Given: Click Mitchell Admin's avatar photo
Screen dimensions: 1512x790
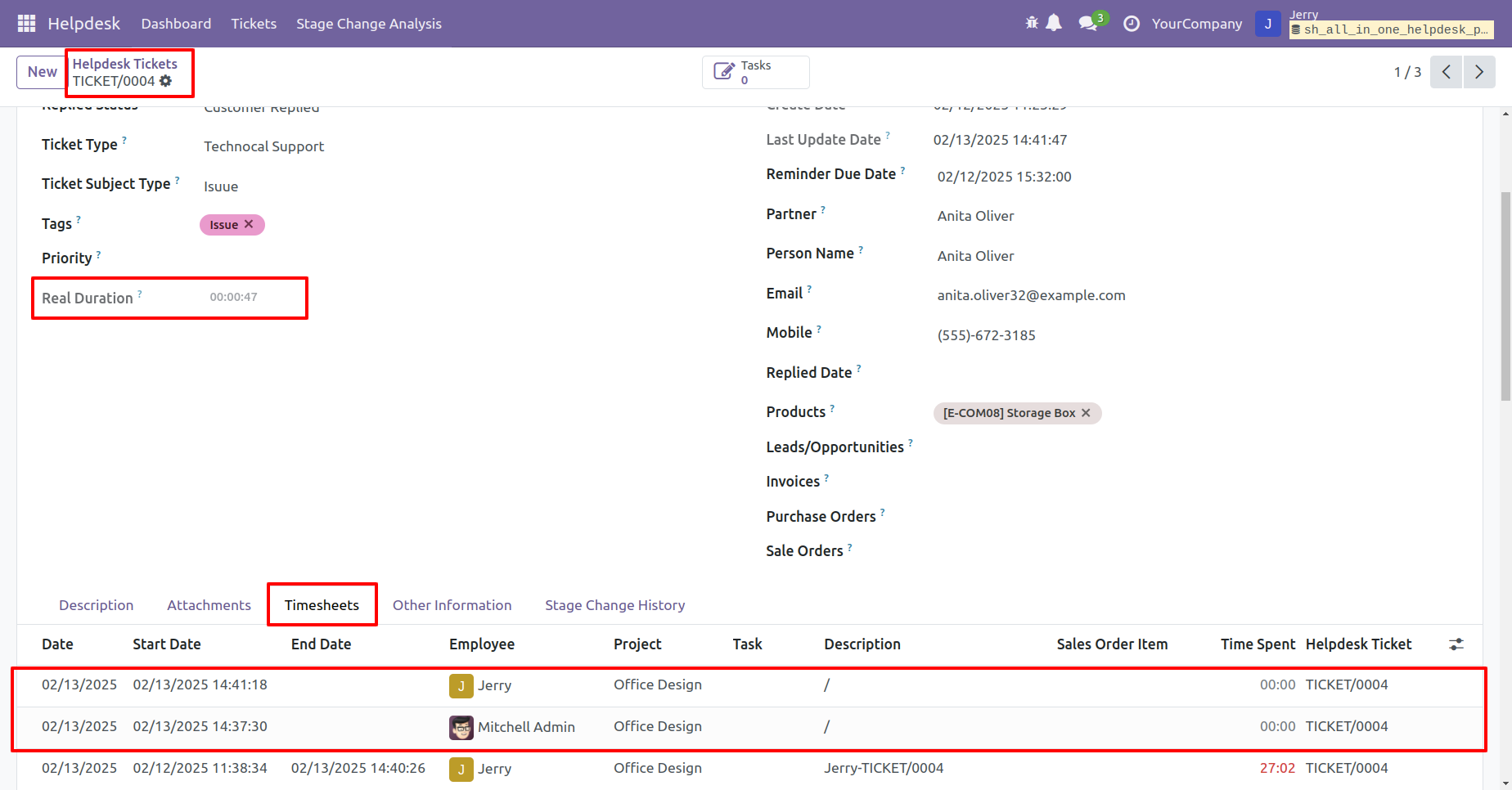Looking at the screenshot, I should (461, 727).
